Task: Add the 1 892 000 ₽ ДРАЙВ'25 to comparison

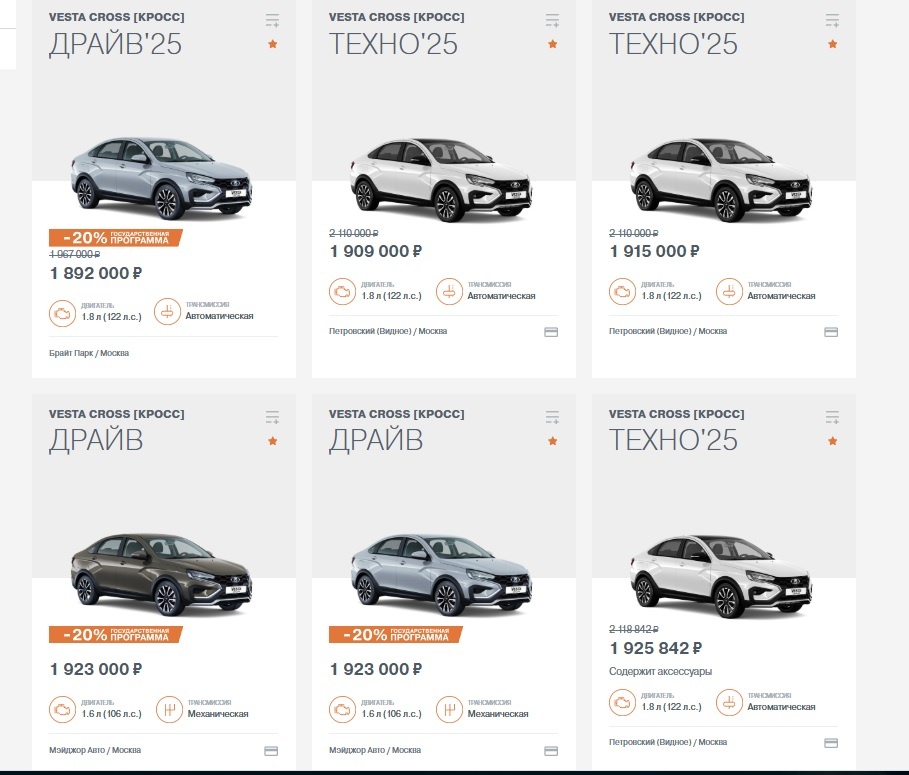Action: coord(272,20)
